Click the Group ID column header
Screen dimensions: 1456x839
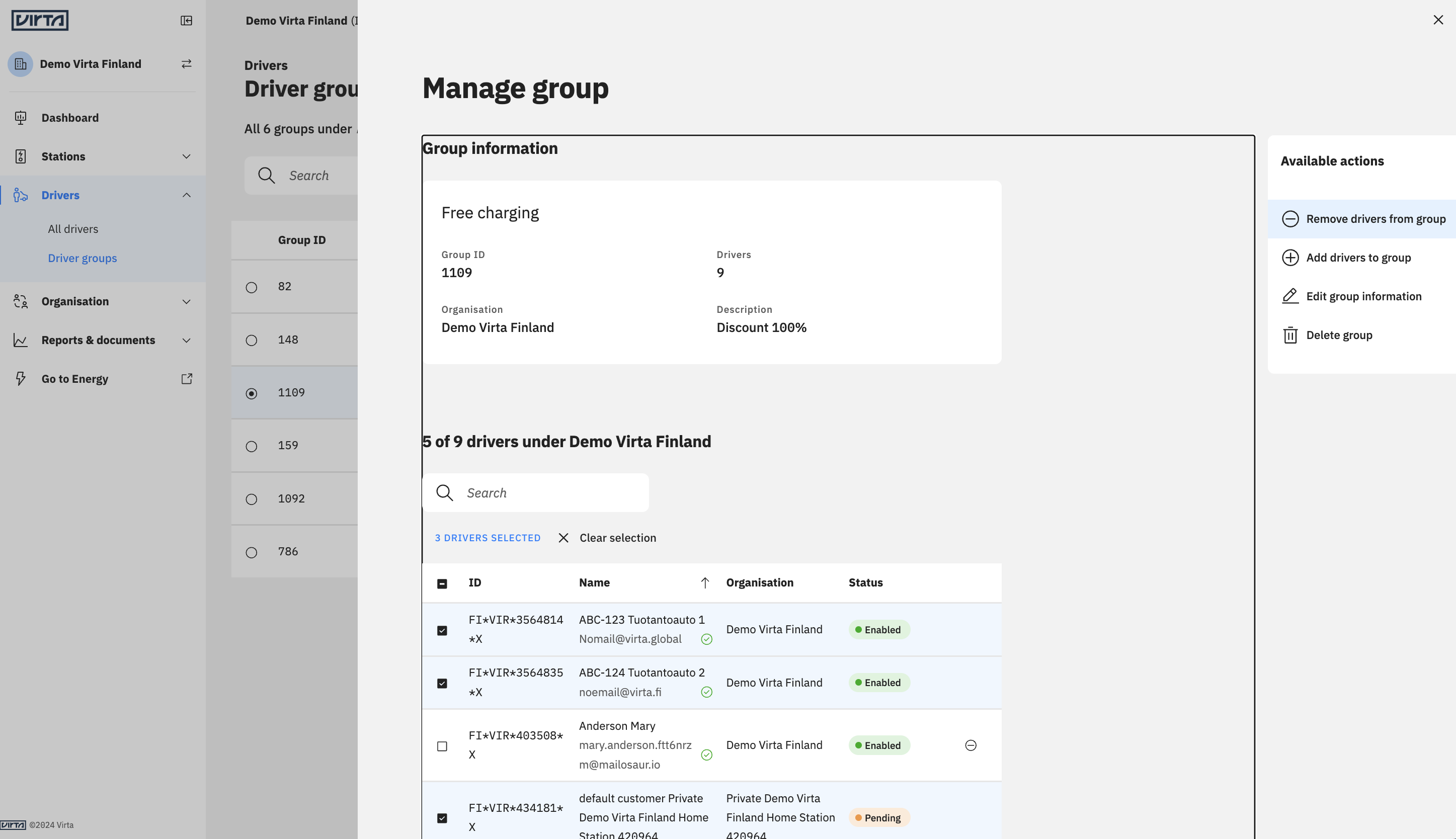coord(302,240)
